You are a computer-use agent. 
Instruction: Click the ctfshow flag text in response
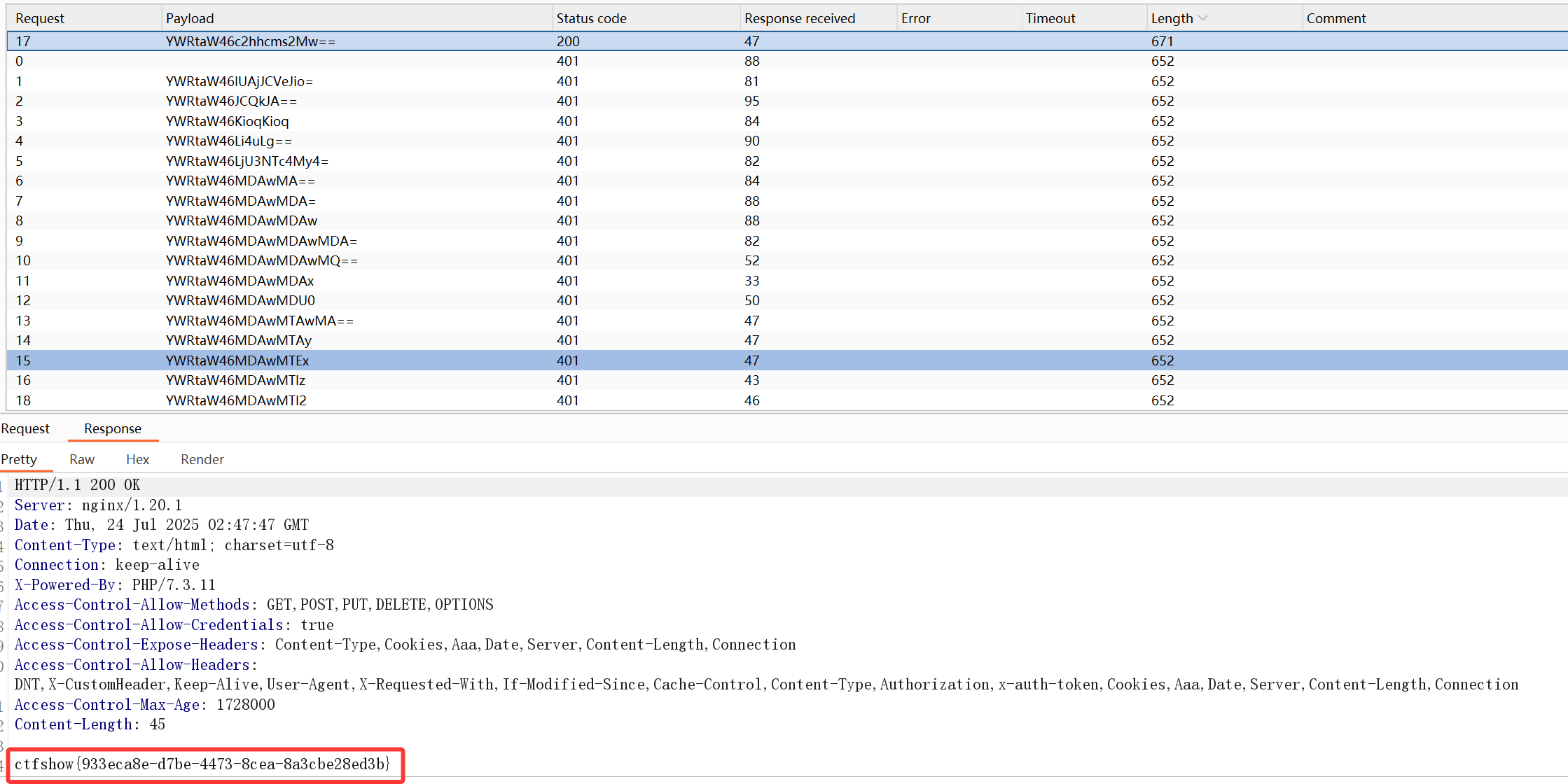202,764
